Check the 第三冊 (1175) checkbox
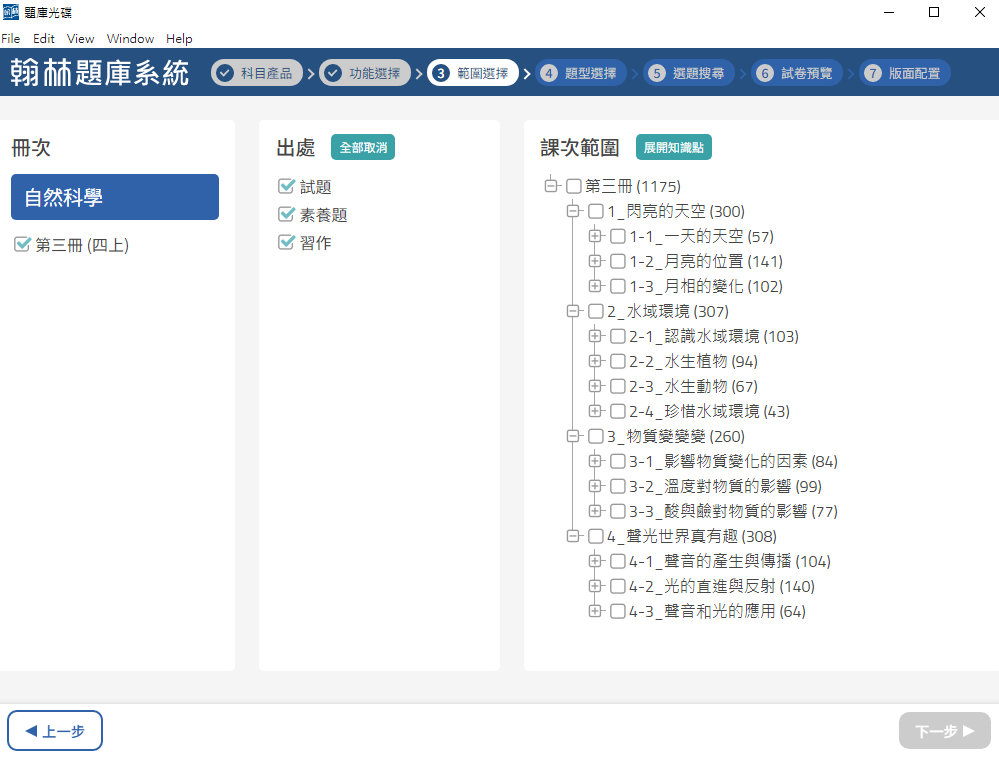 coord(573,186)
